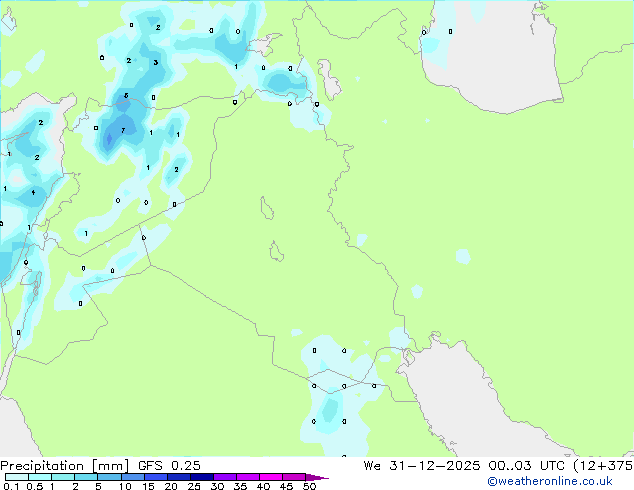Pick the 15–20 mm legend color swatch
The width and height of the screenshot is (634, 490).
[x=155, y=477]
